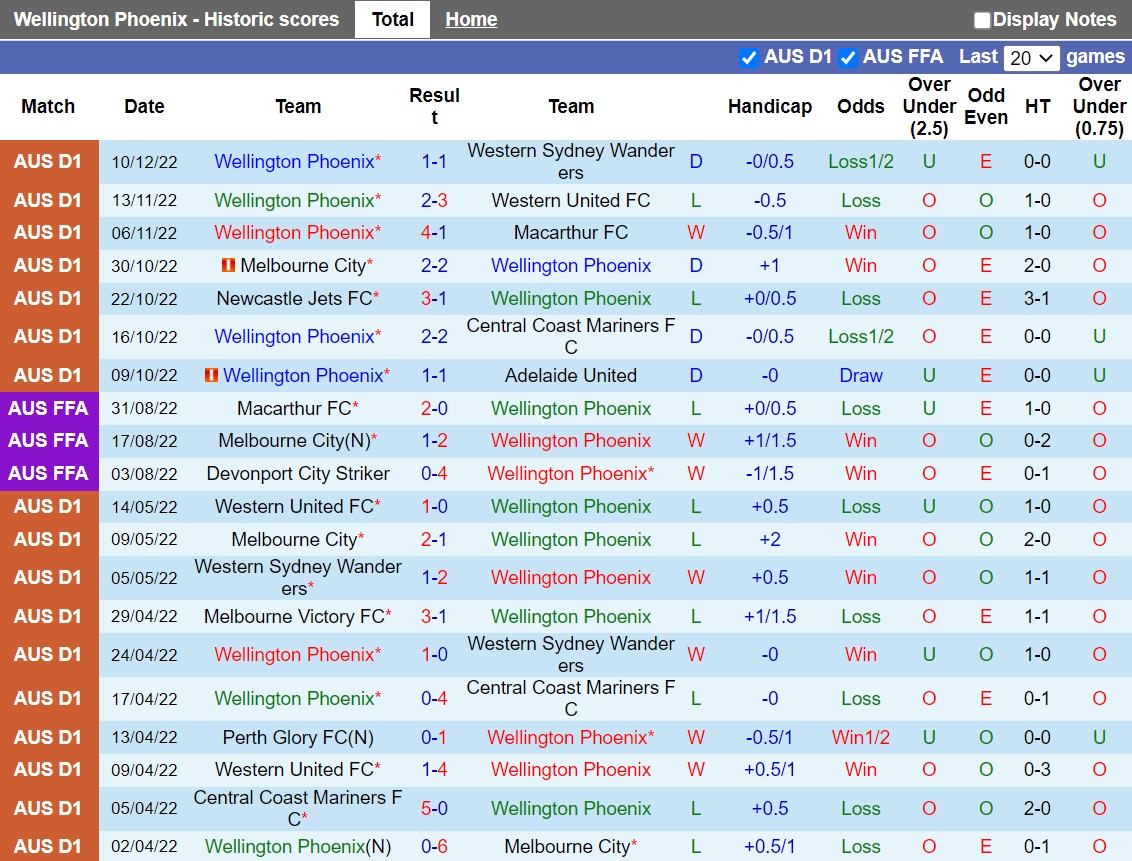The height and width of the screenshot is (861, 1132).
Task: Open Wellington Phoenix link on 10/12/22 row
Action: pyautogui.click(x=297, y=162)
